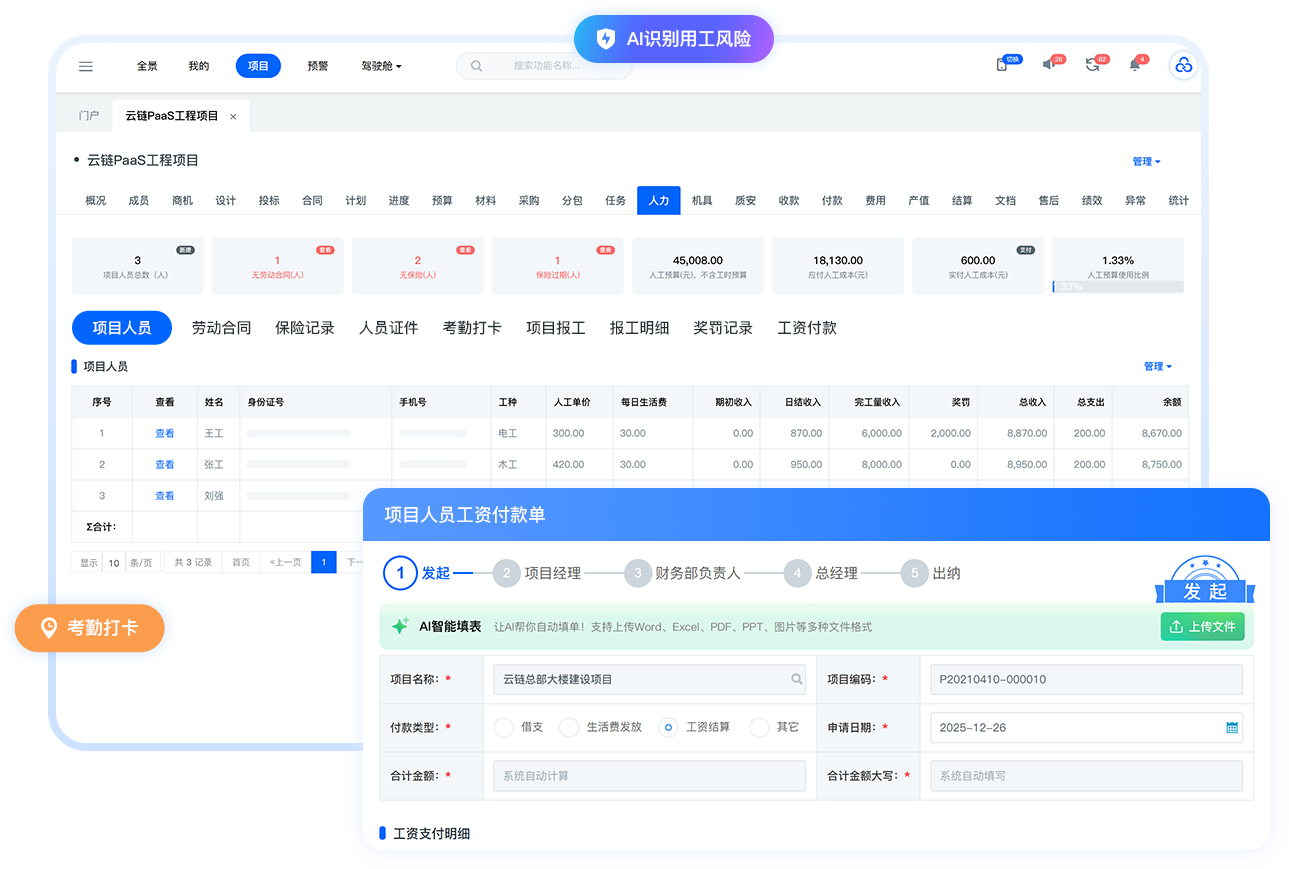Select the 生活费发放 radio option
The height and width of the screenshot is (869, 1289).
click(x=569, y=727)
